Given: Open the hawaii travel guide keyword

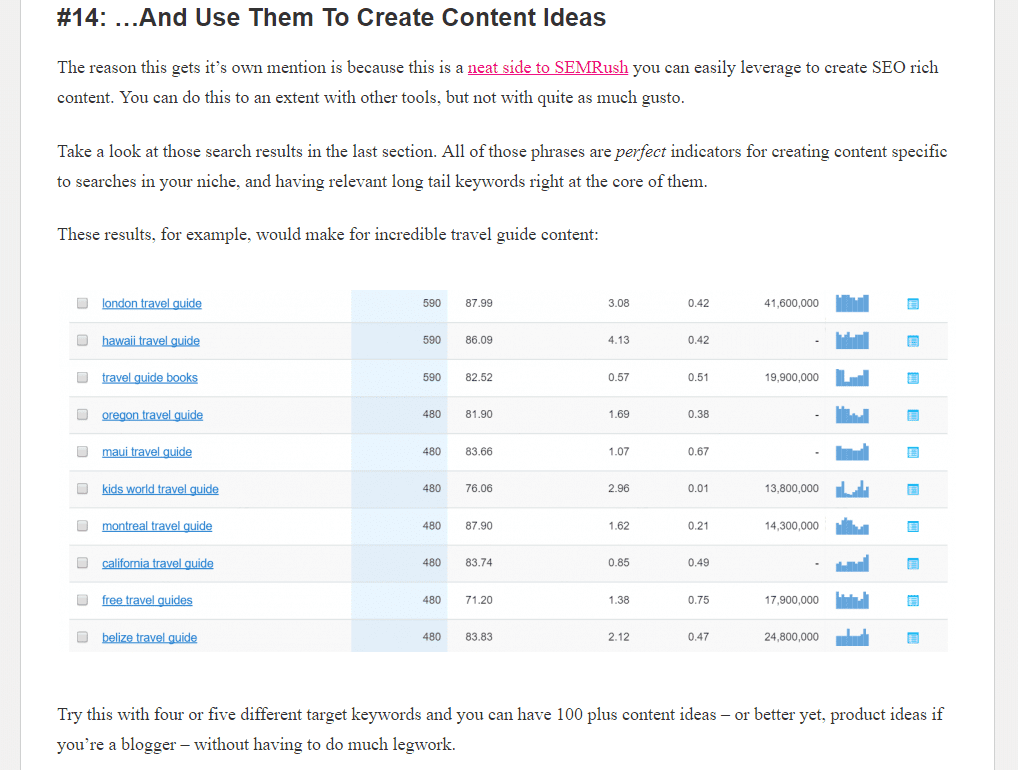Looking at the screenshot, I should tap(151, 341).
